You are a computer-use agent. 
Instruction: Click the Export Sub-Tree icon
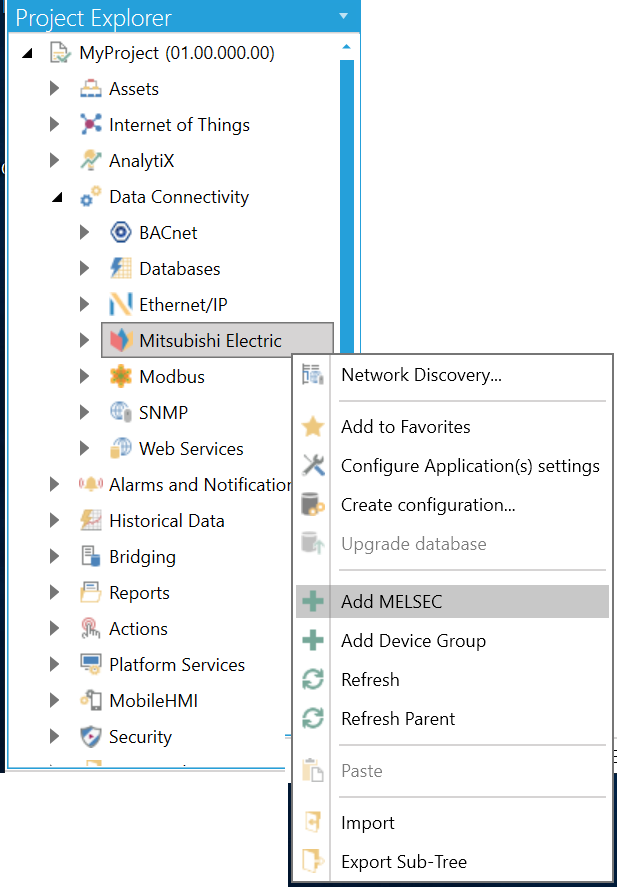pyautogui.click(x=313, y=861)
